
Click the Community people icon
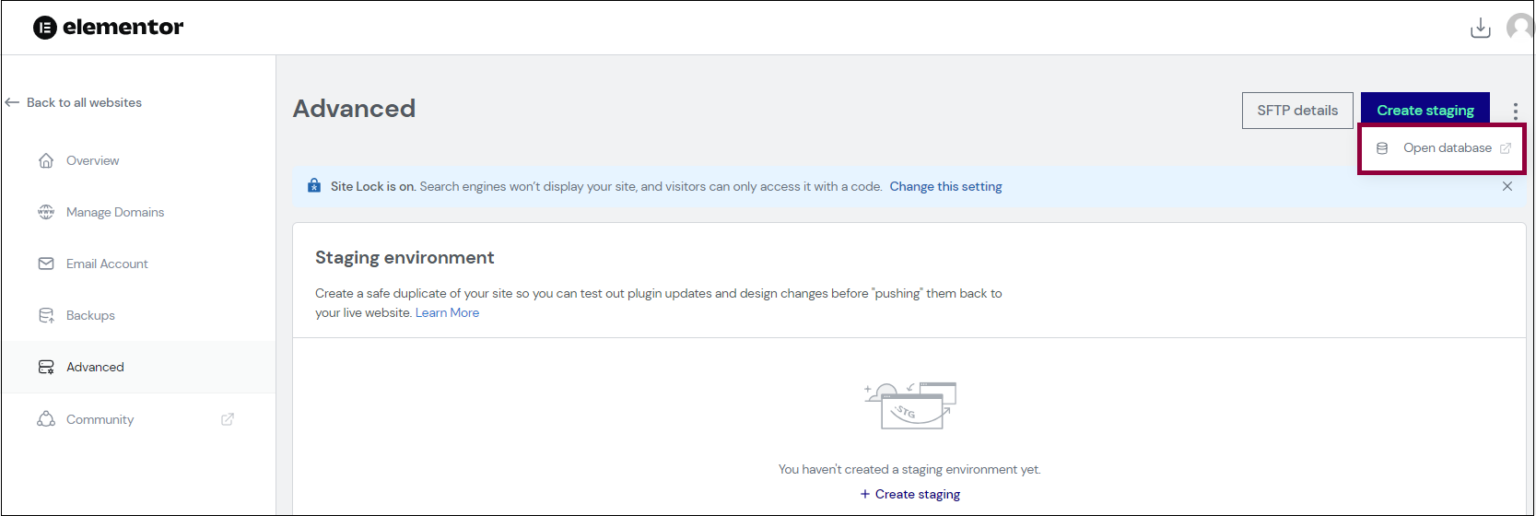[x=46, y=420]
